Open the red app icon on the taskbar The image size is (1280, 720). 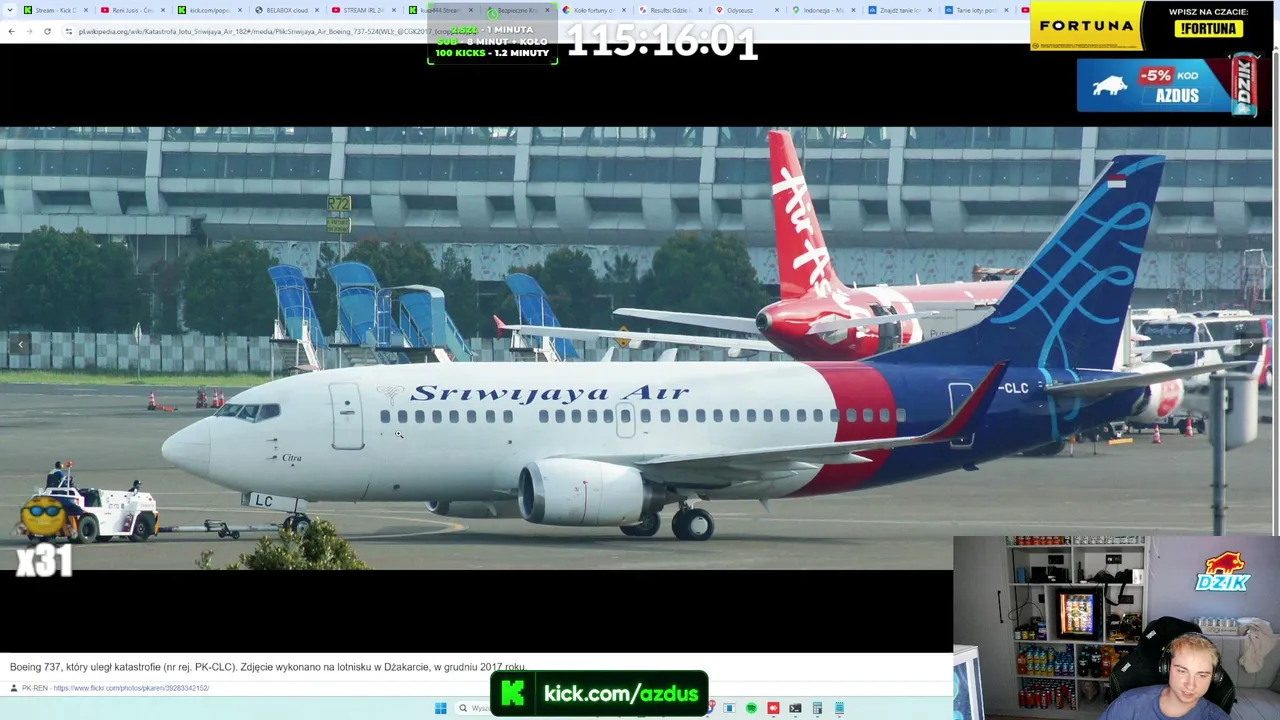[x=773, y=708]
